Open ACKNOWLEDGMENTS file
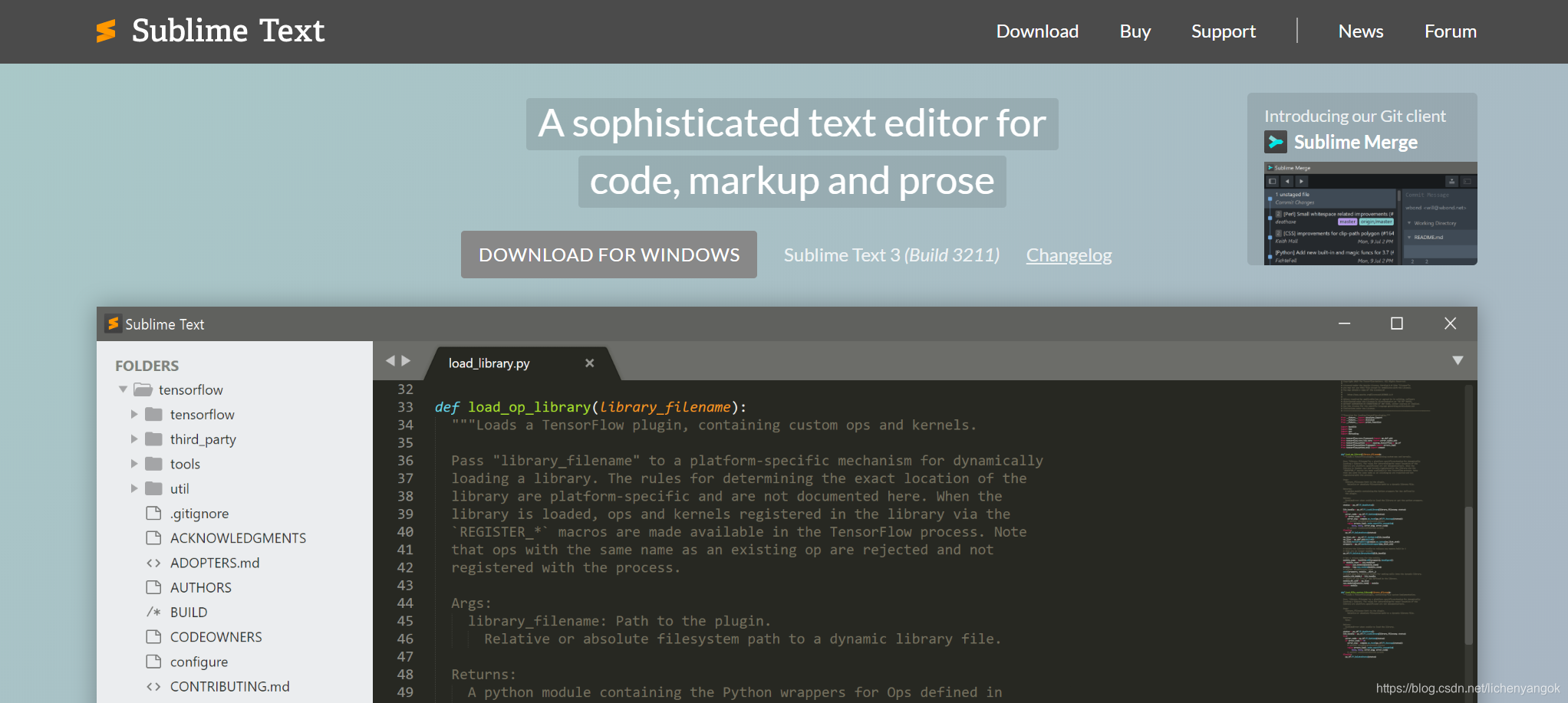This screenshot has height=703, width=1568. point(238,538)
